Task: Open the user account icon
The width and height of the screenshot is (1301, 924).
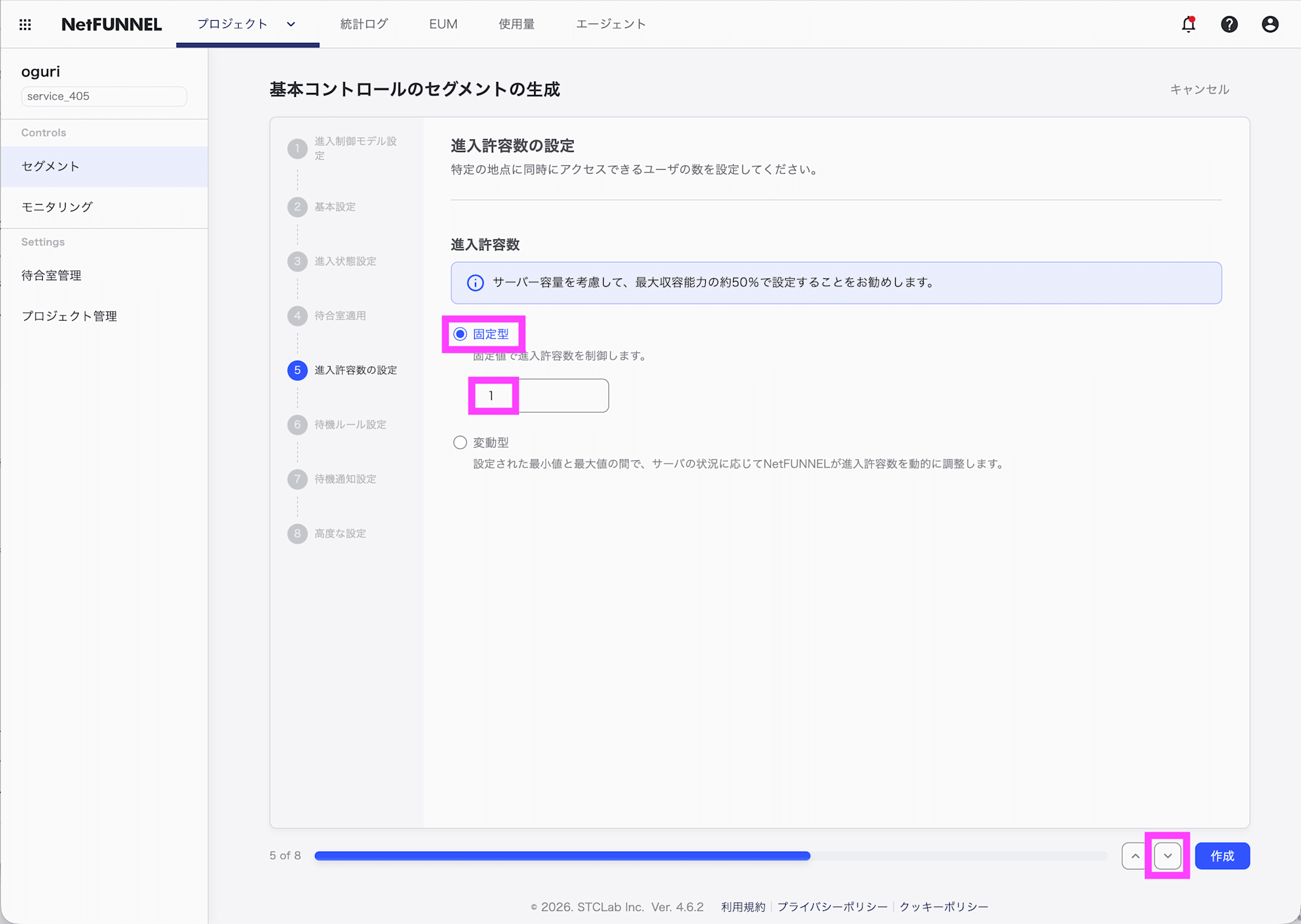Action: 1270,24
